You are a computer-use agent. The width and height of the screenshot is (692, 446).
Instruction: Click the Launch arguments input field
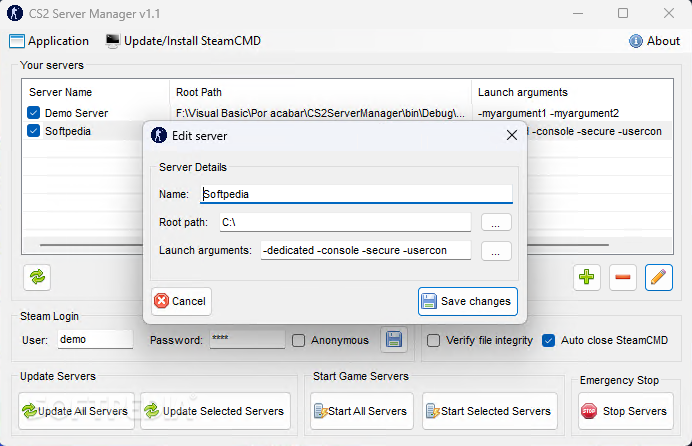pos(365,251)
